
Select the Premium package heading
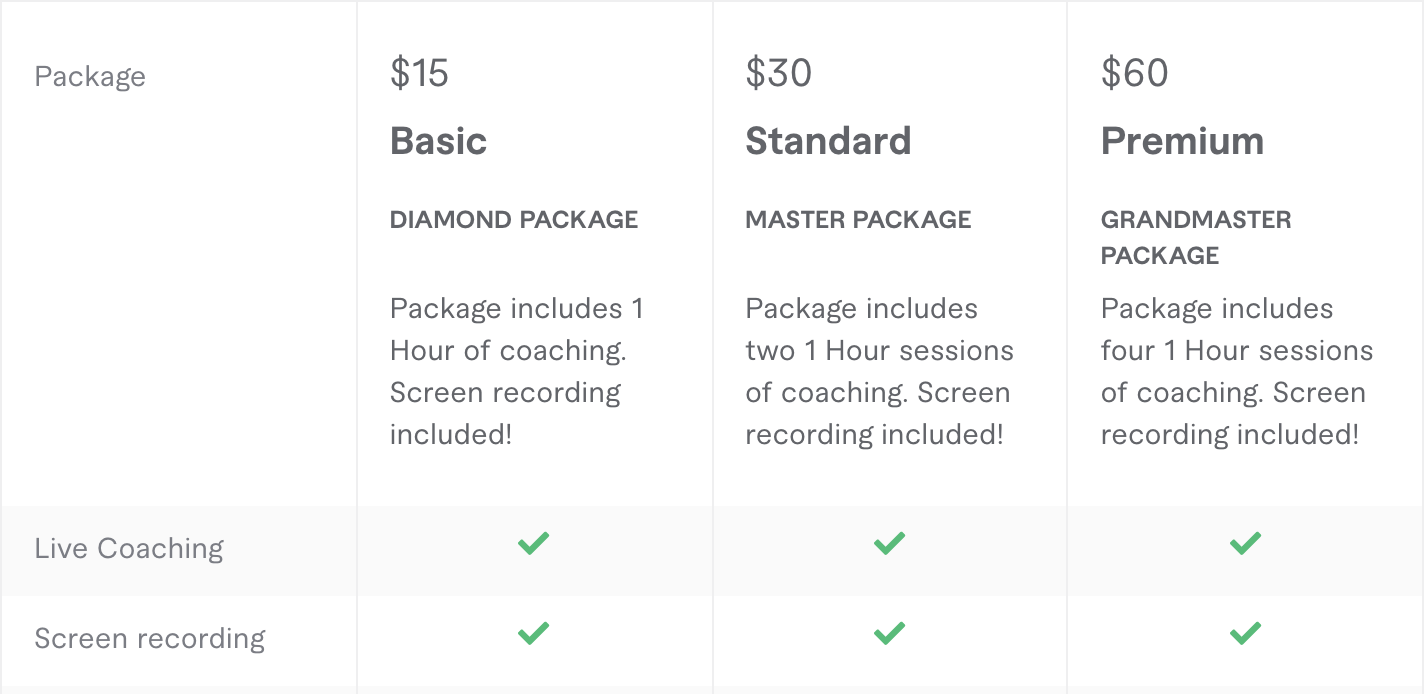(x=1182, y=141)
